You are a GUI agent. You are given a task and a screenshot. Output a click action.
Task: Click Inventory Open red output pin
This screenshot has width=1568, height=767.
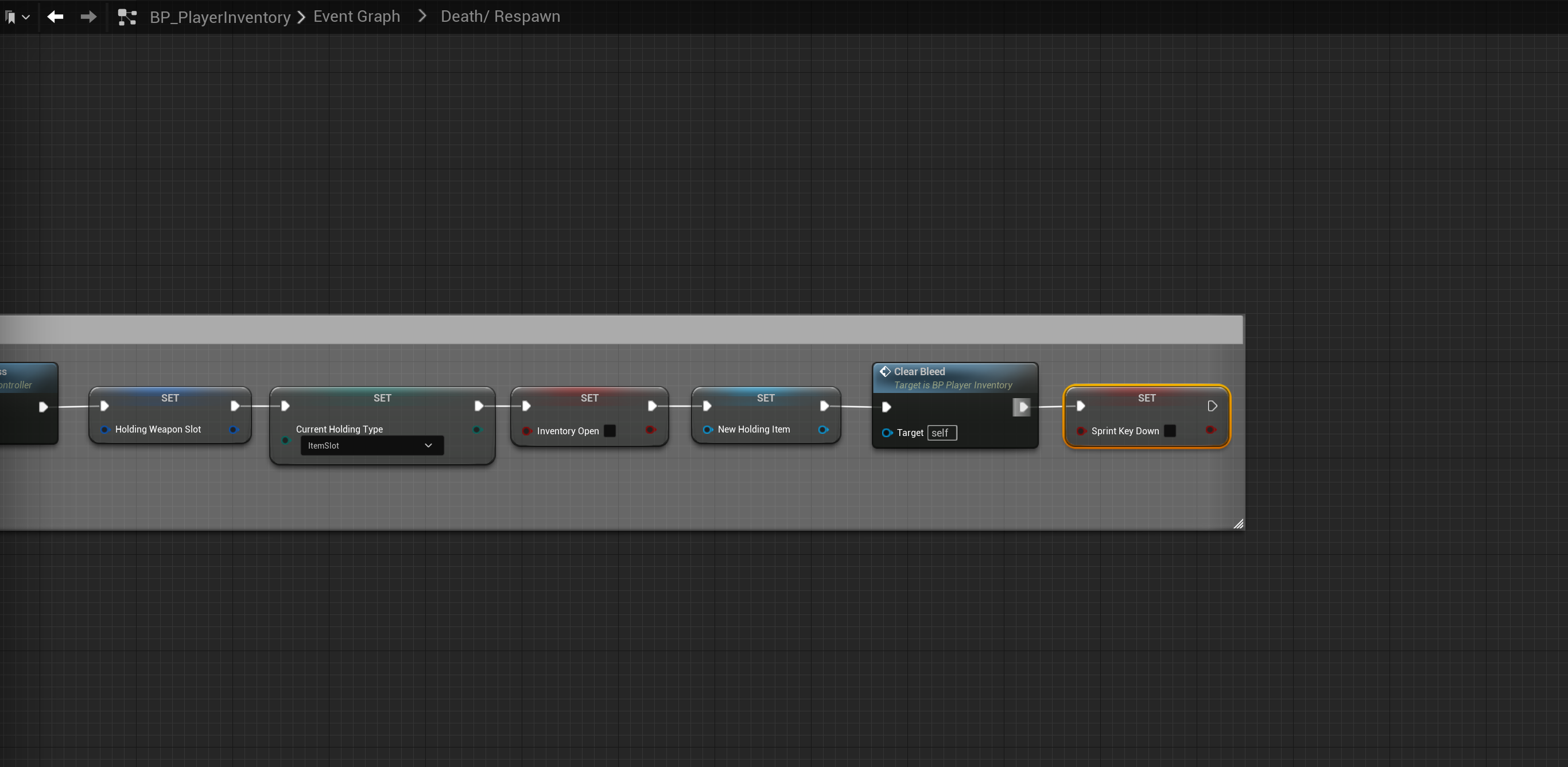pos(650,430)
